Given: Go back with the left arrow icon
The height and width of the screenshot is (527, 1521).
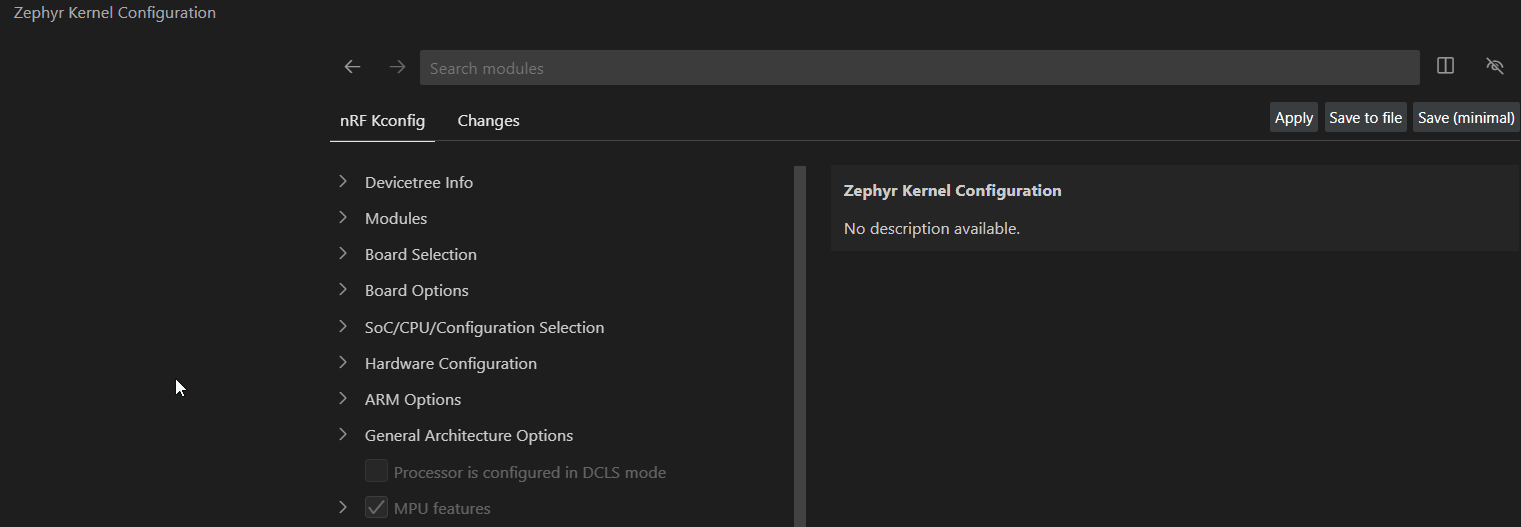Looking at the screenshot, I should click(352, 67).
